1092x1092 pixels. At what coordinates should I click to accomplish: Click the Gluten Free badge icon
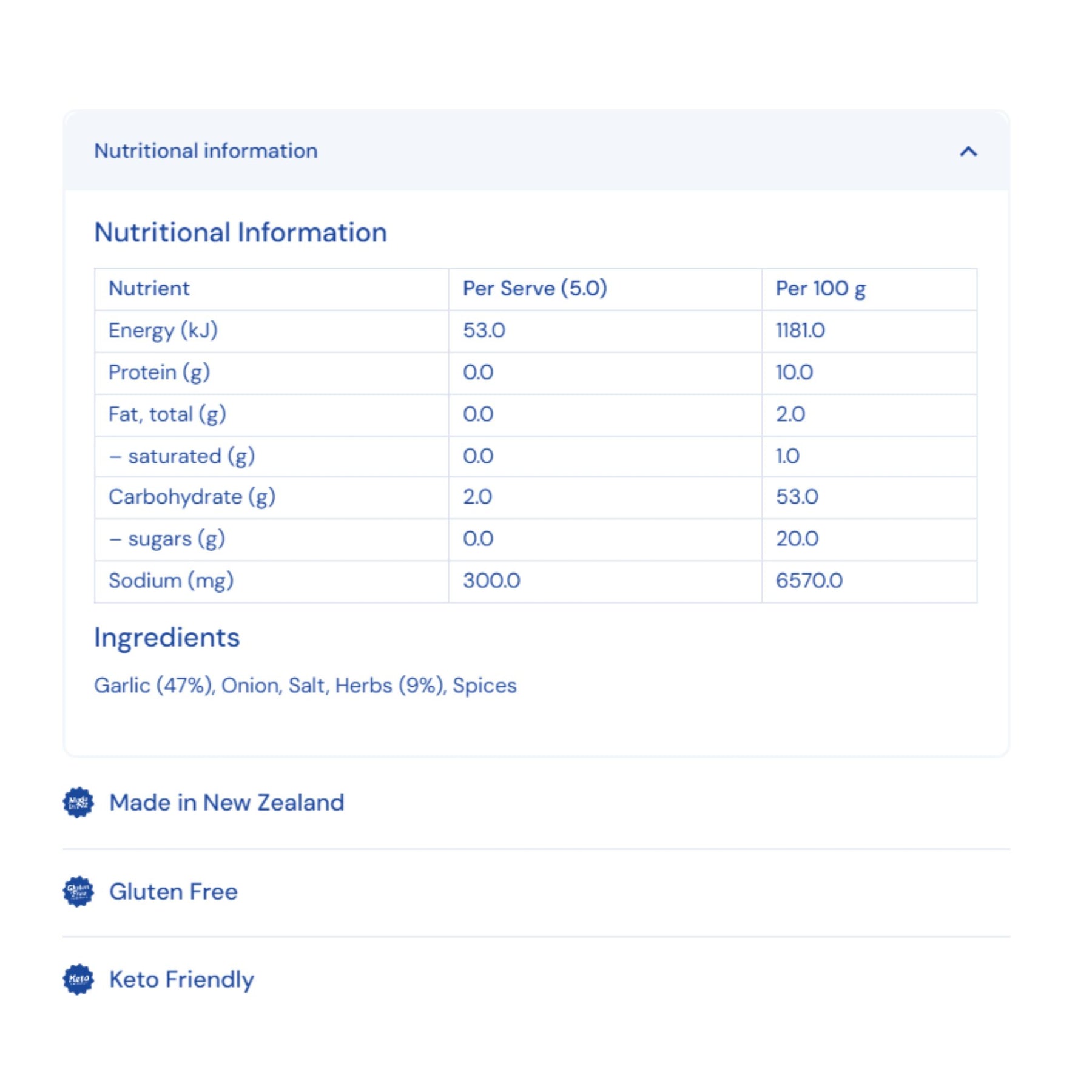[78, 891]
